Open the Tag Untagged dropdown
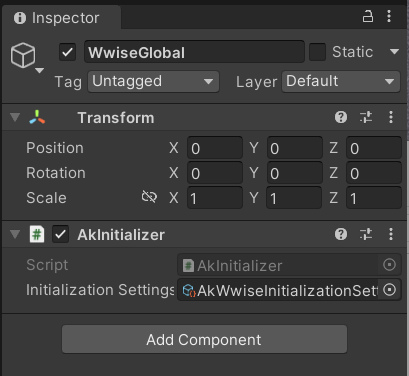 tap(153, 81)
